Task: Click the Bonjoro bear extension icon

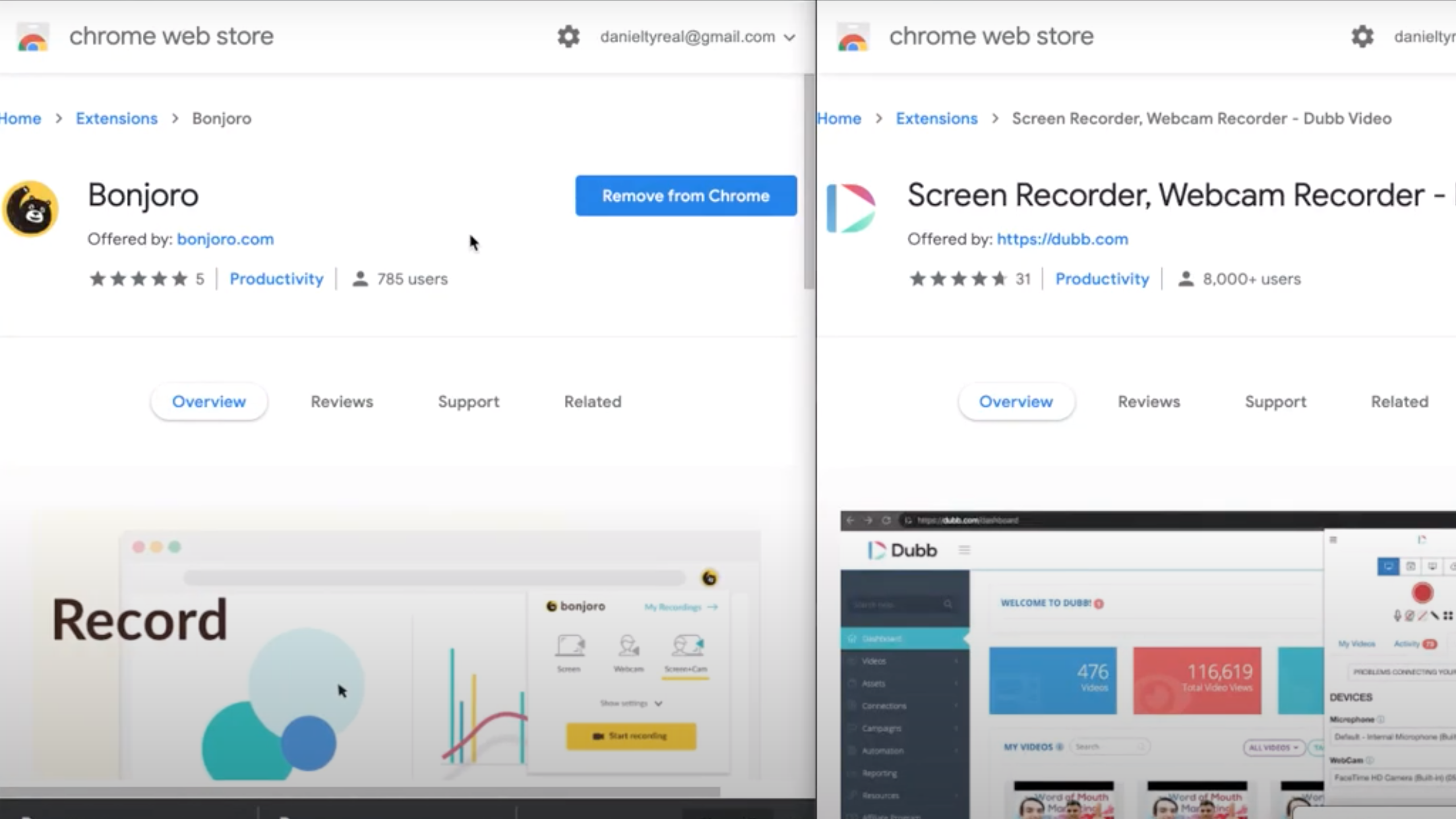Action: coord(30,209)
